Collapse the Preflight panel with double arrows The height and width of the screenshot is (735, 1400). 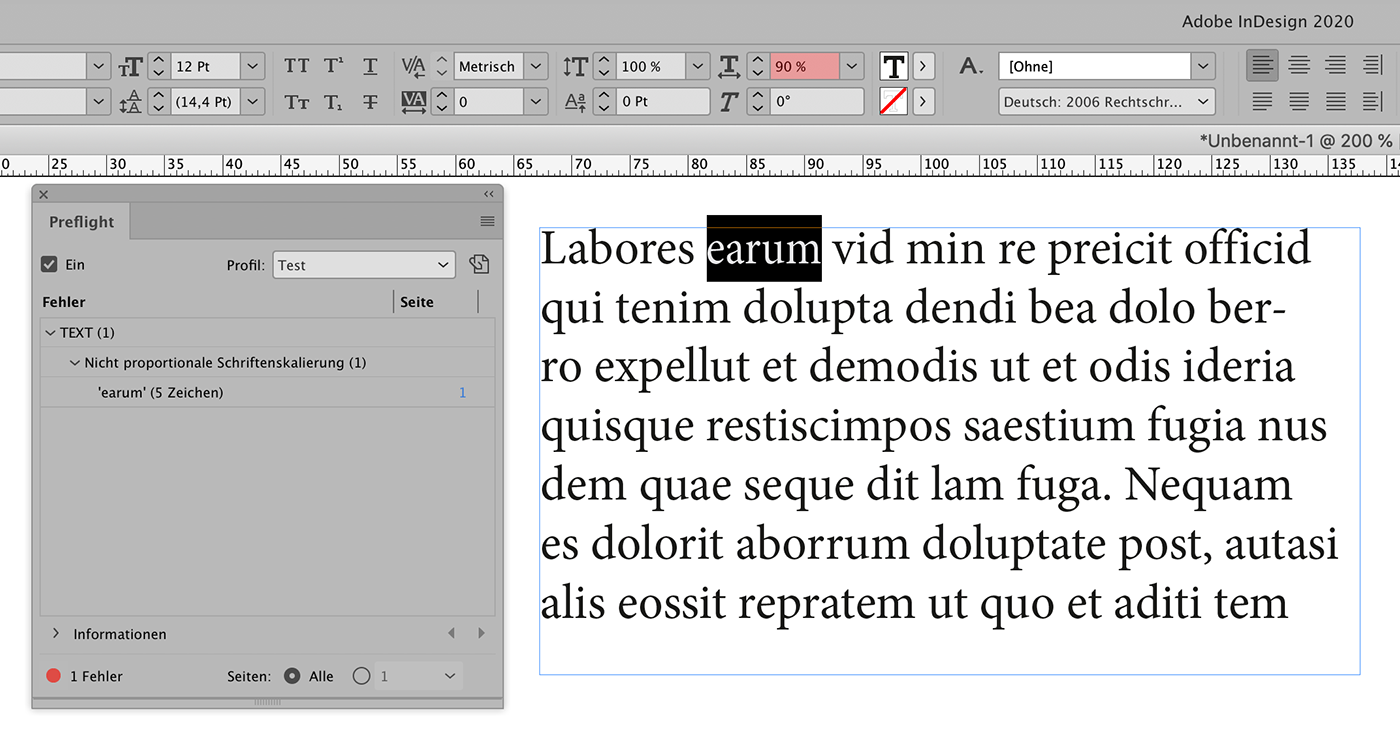[489, 194]
